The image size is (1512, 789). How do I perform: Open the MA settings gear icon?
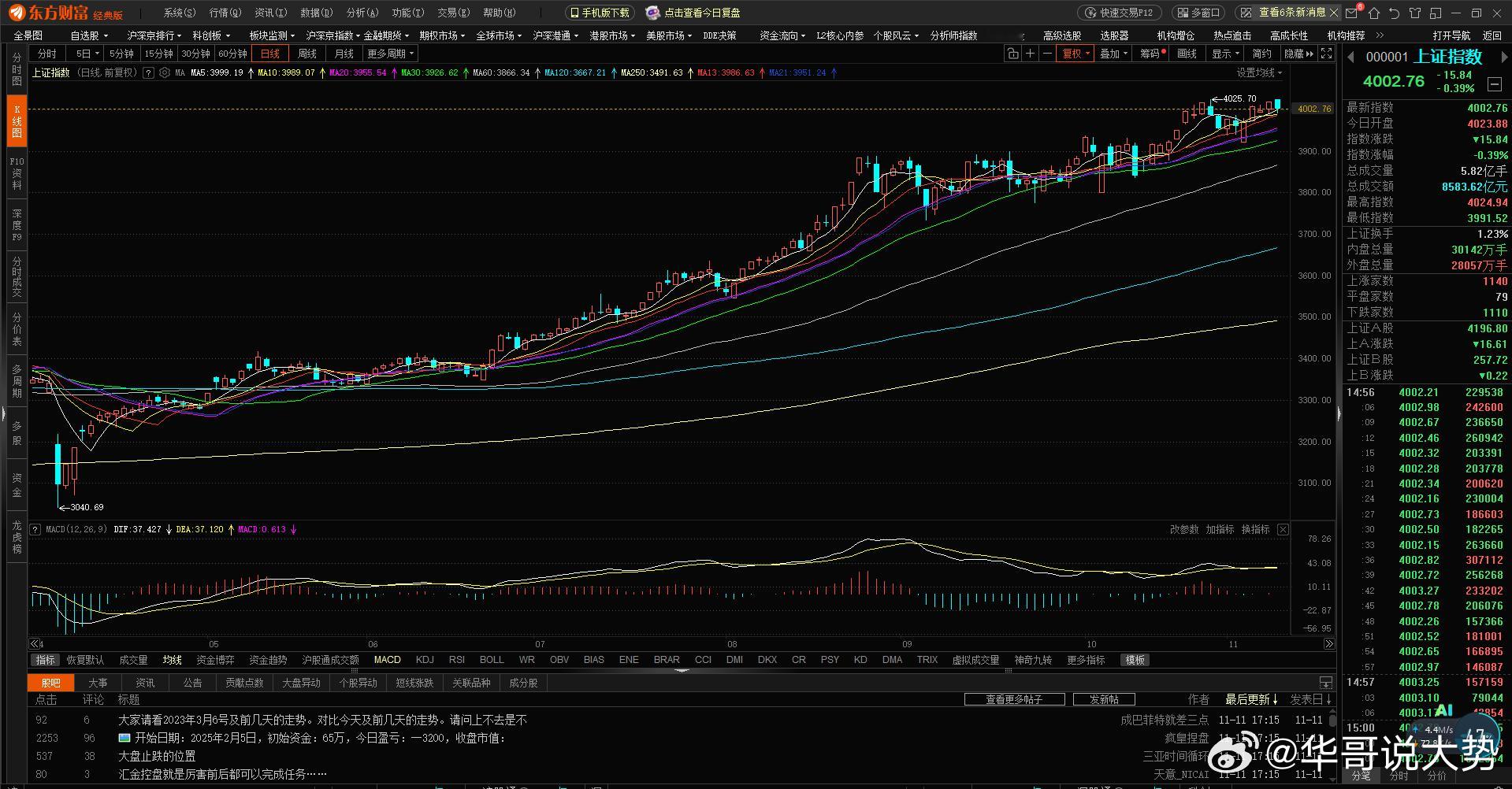click(x=165, y=72)
